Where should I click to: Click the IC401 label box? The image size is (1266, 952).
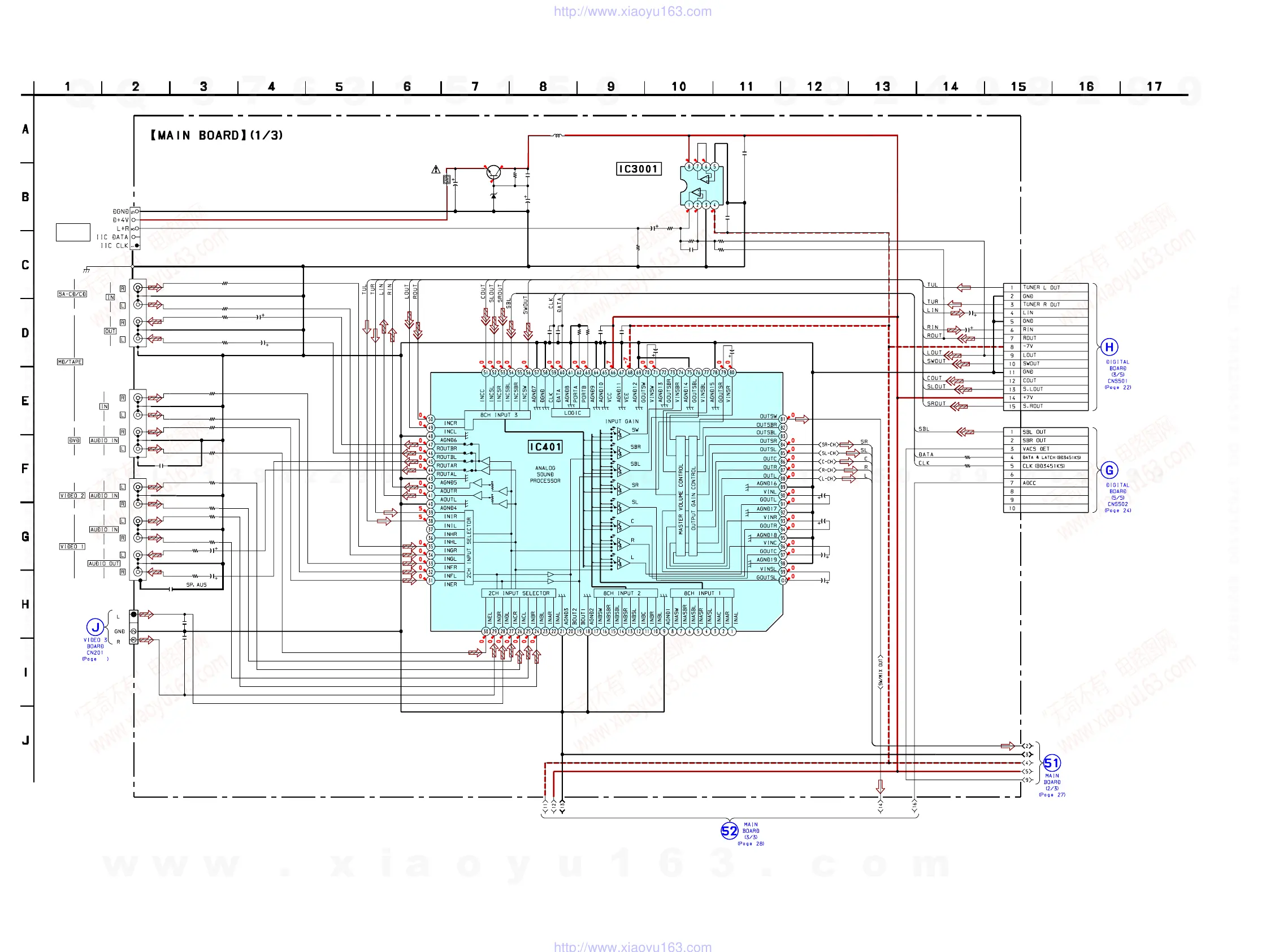point(545,447)
